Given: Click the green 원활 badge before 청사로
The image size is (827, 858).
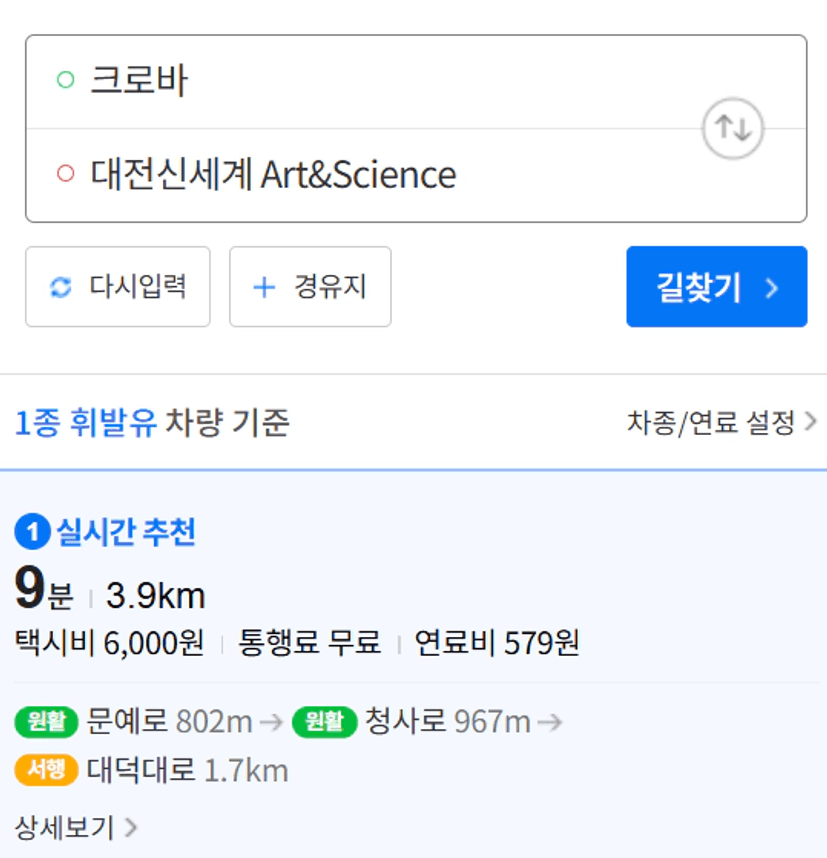Looking at the screenshot, I should [x=324, y=721].
